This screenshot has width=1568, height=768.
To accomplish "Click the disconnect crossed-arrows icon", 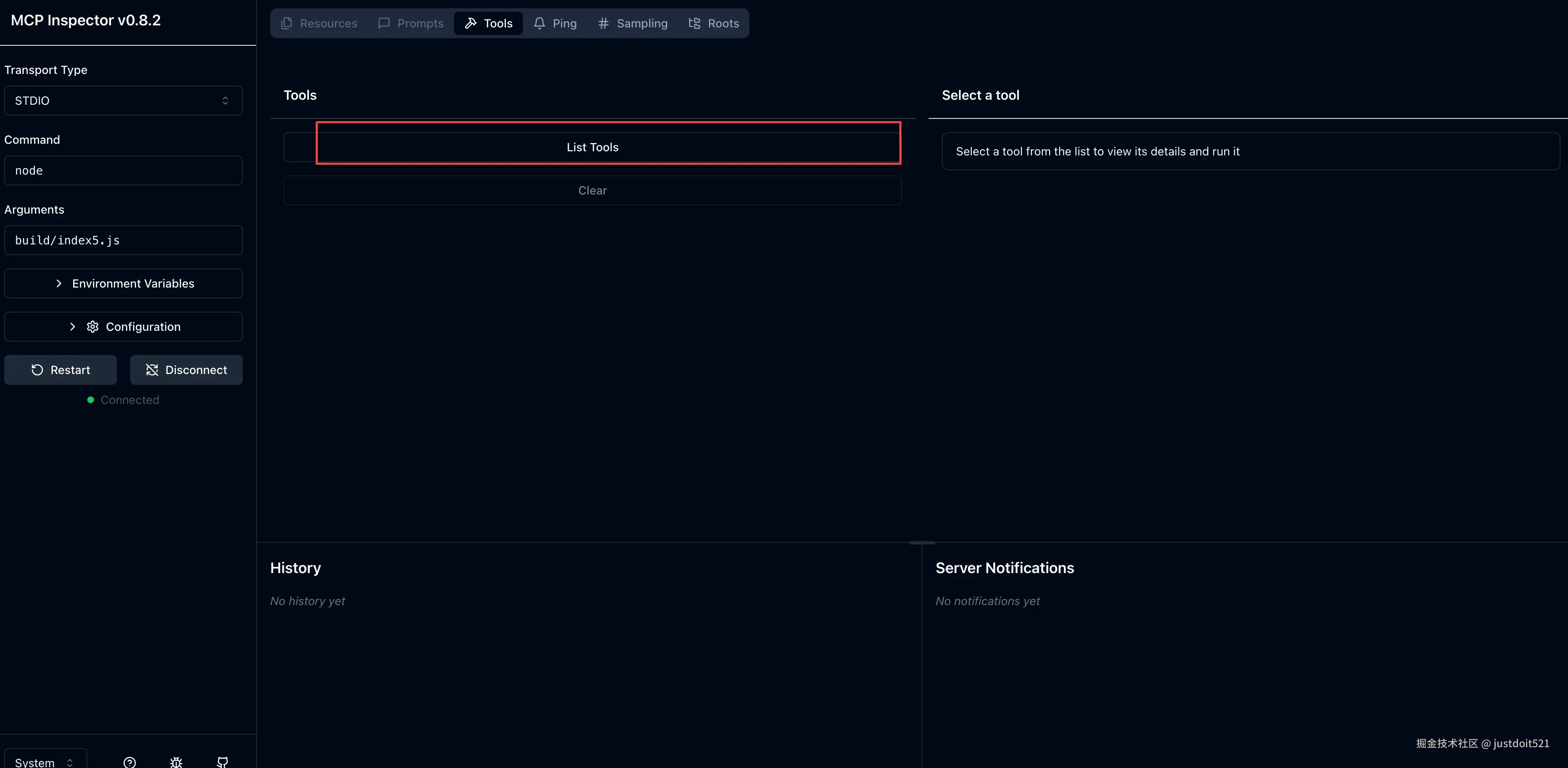I will tap(152, 370).
